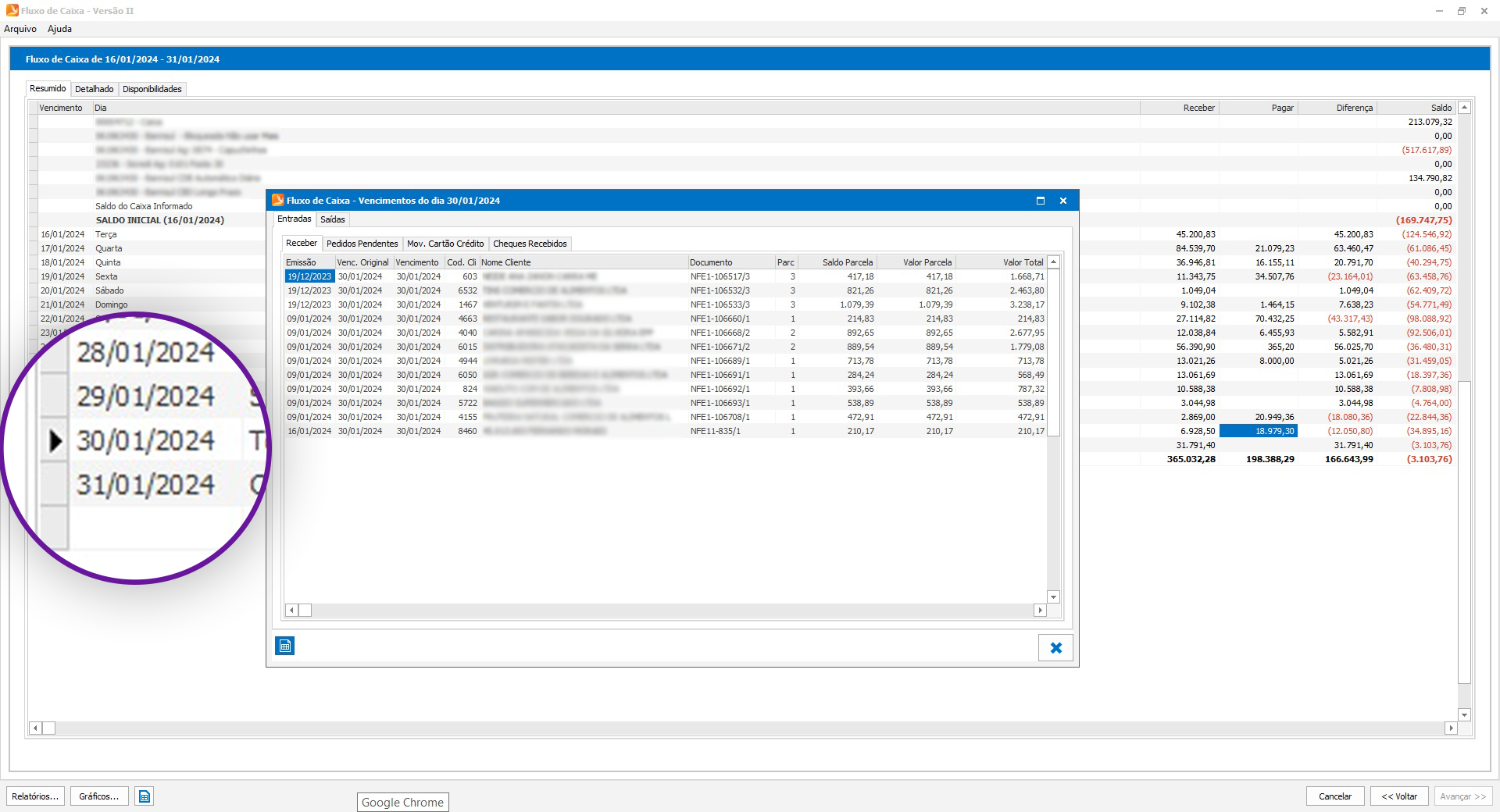Select the Entradas tab in the dialog
This screenshot has height=812, width=1500.
click(x=295, y=219)
